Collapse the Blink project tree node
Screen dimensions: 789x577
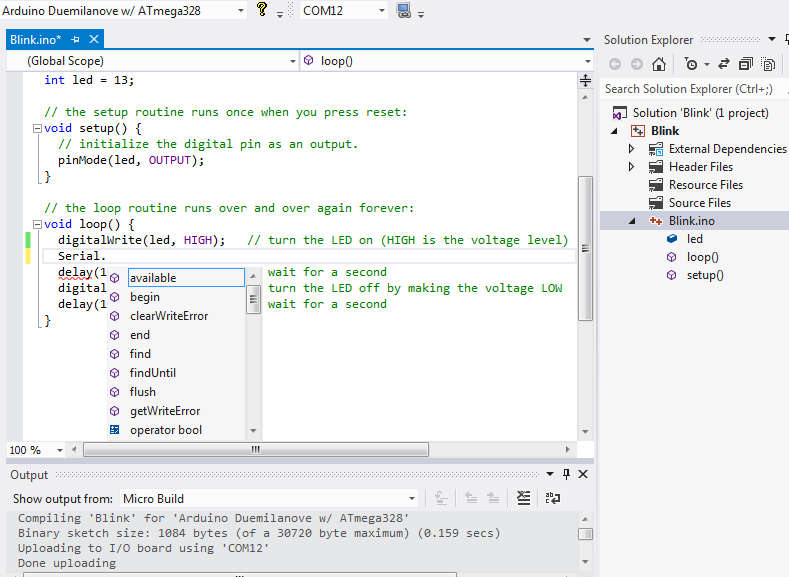614,131
